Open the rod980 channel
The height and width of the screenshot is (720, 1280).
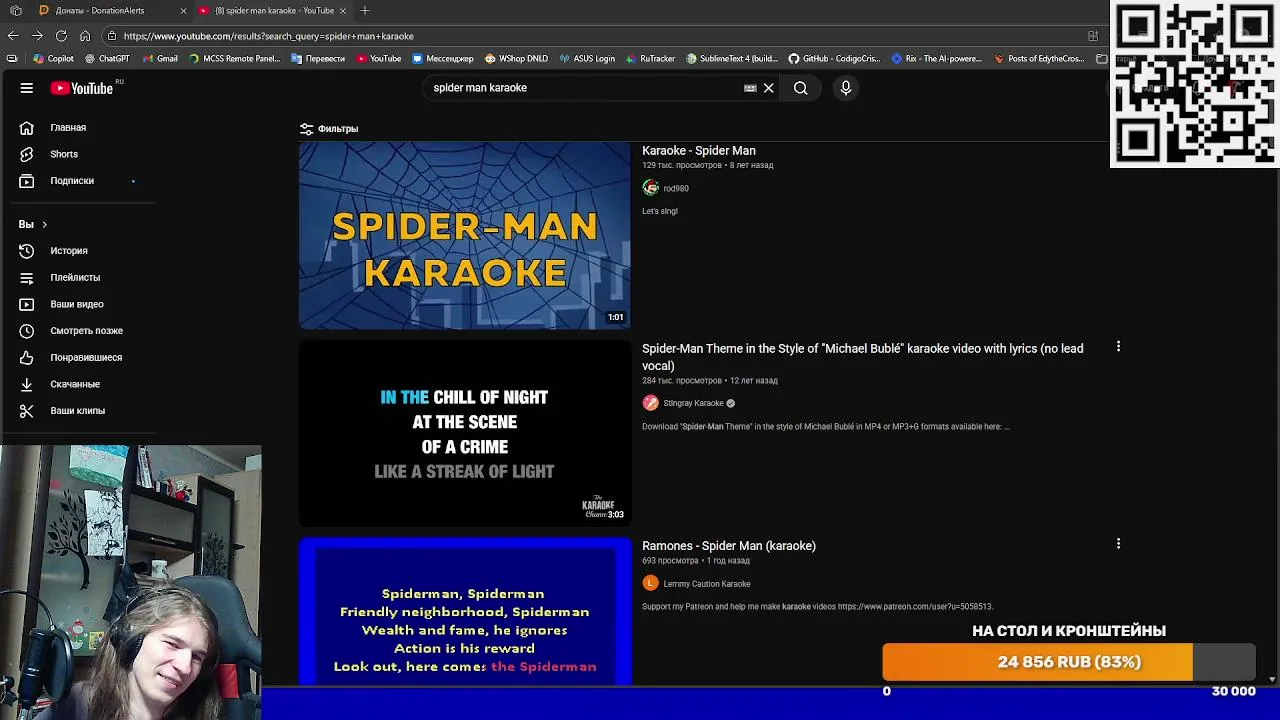pos(676,188)
